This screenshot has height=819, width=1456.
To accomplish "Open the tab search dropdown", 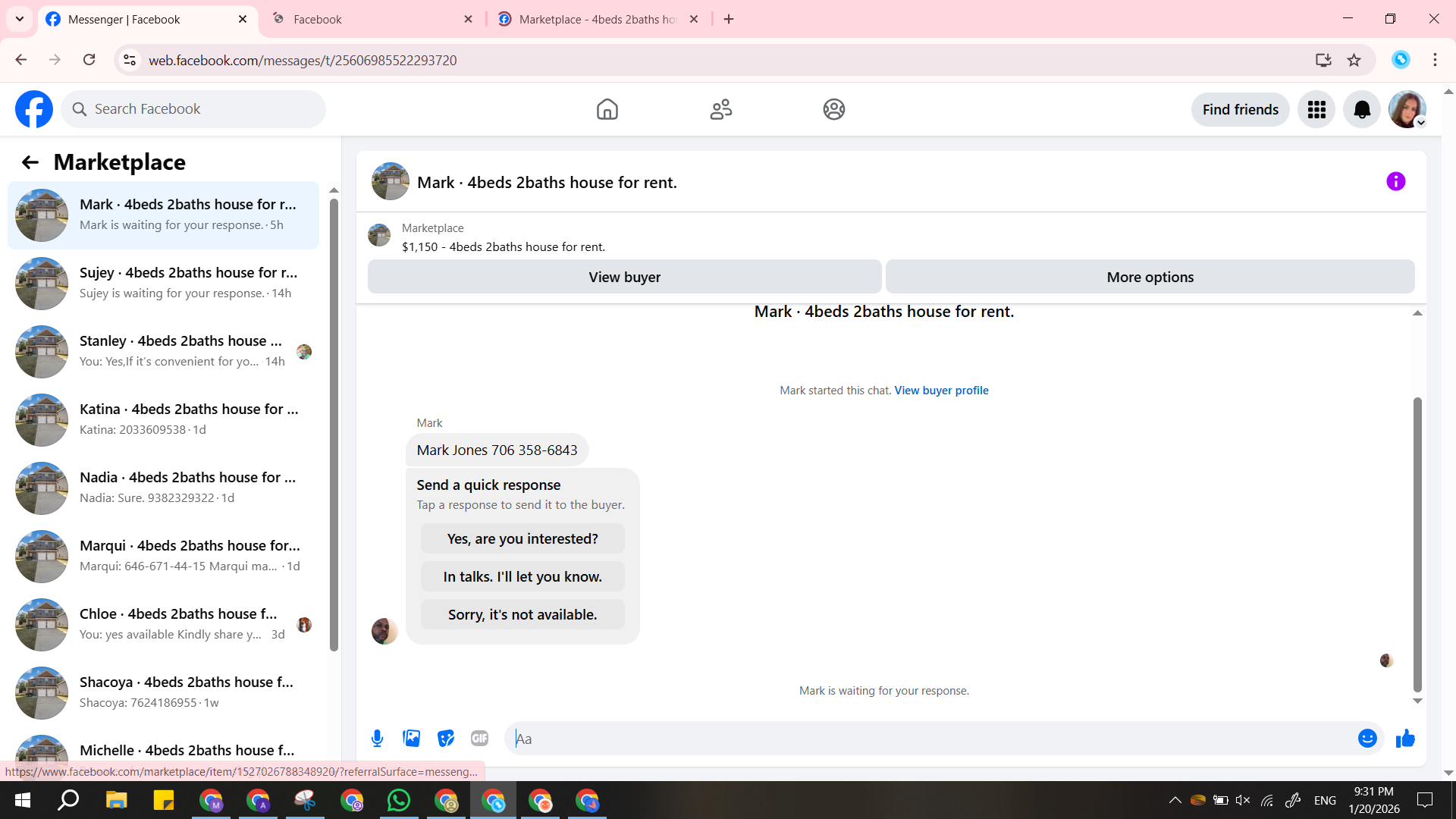I will (20, 19).
